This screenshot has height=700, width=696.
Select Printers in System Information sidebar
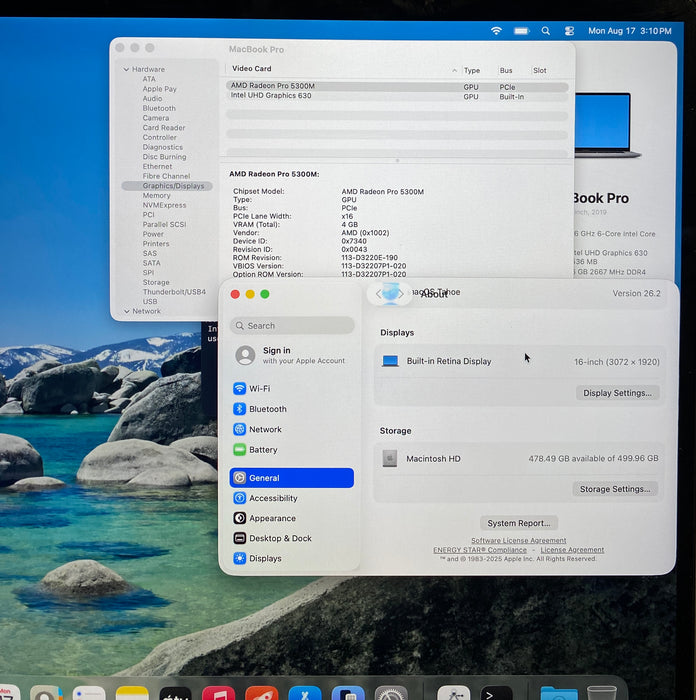[x=156, y=244]
